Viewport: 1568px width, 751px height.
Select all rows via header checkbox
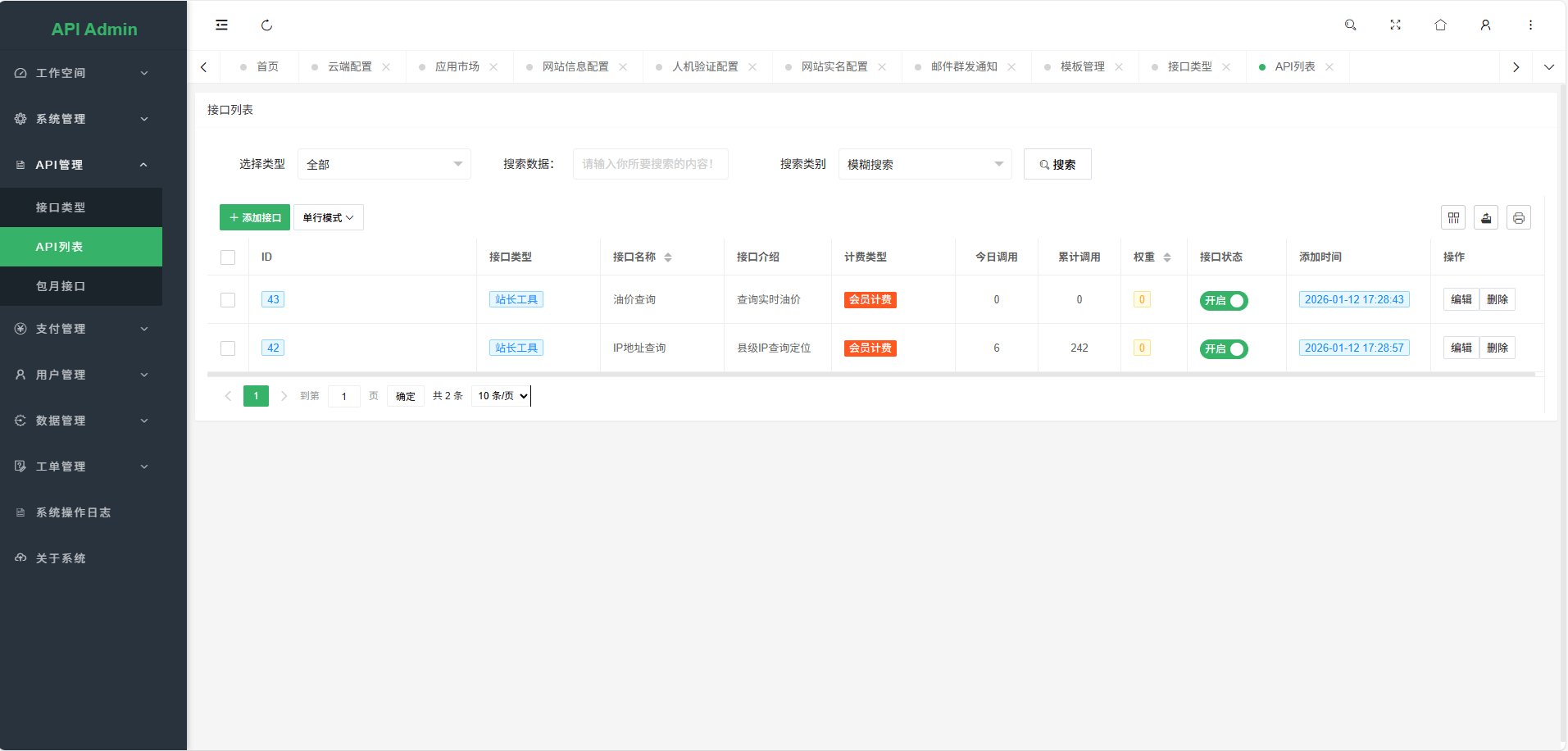click(x=228, y=257)
